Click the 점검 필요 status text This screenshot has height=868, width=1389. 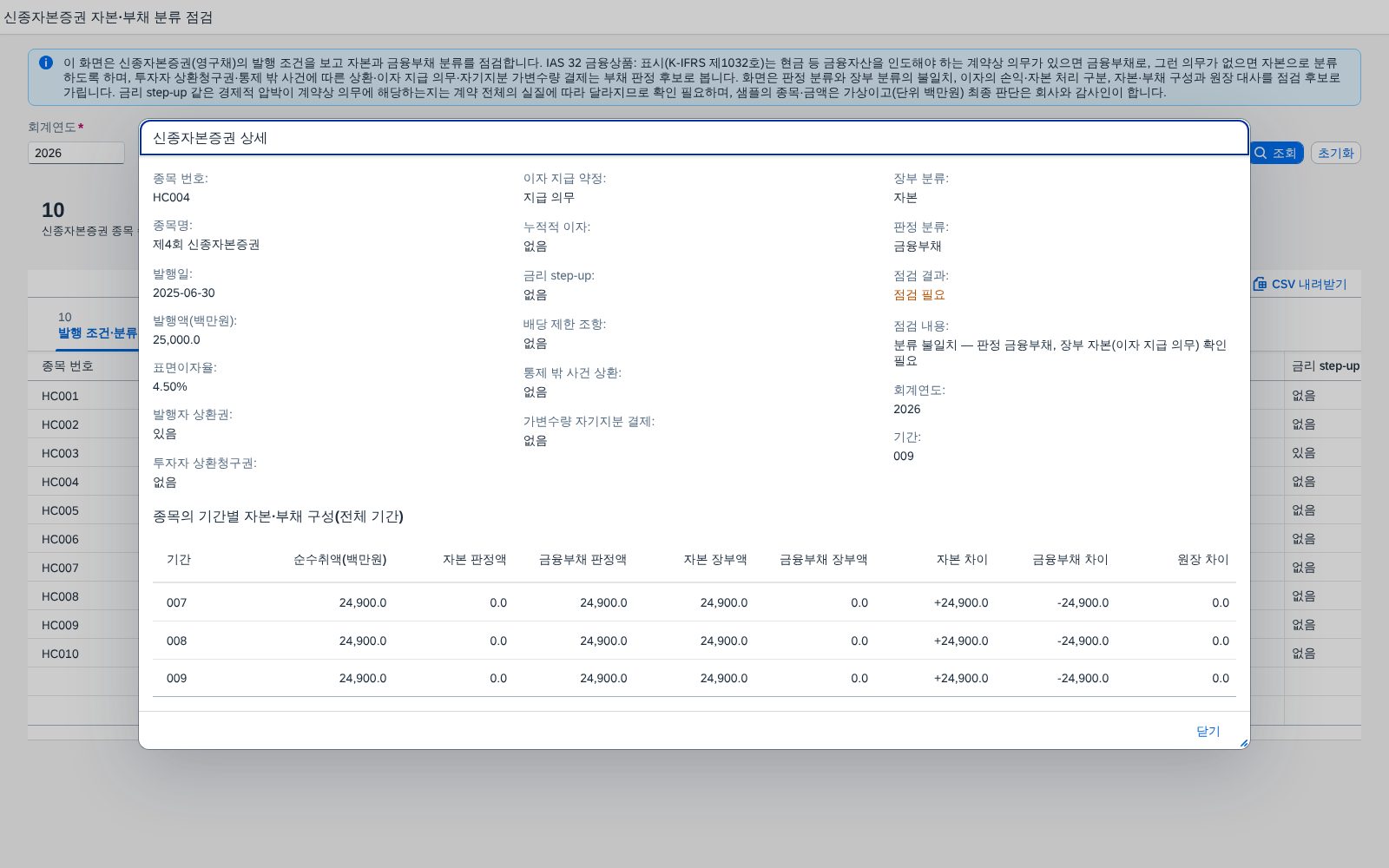coord(919,295)
